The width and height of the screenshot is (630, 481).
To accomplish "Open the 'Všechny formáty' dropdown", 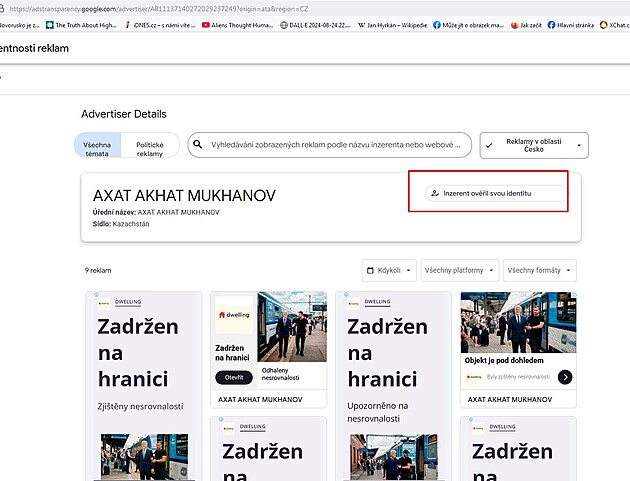I will tap(540, 270).
